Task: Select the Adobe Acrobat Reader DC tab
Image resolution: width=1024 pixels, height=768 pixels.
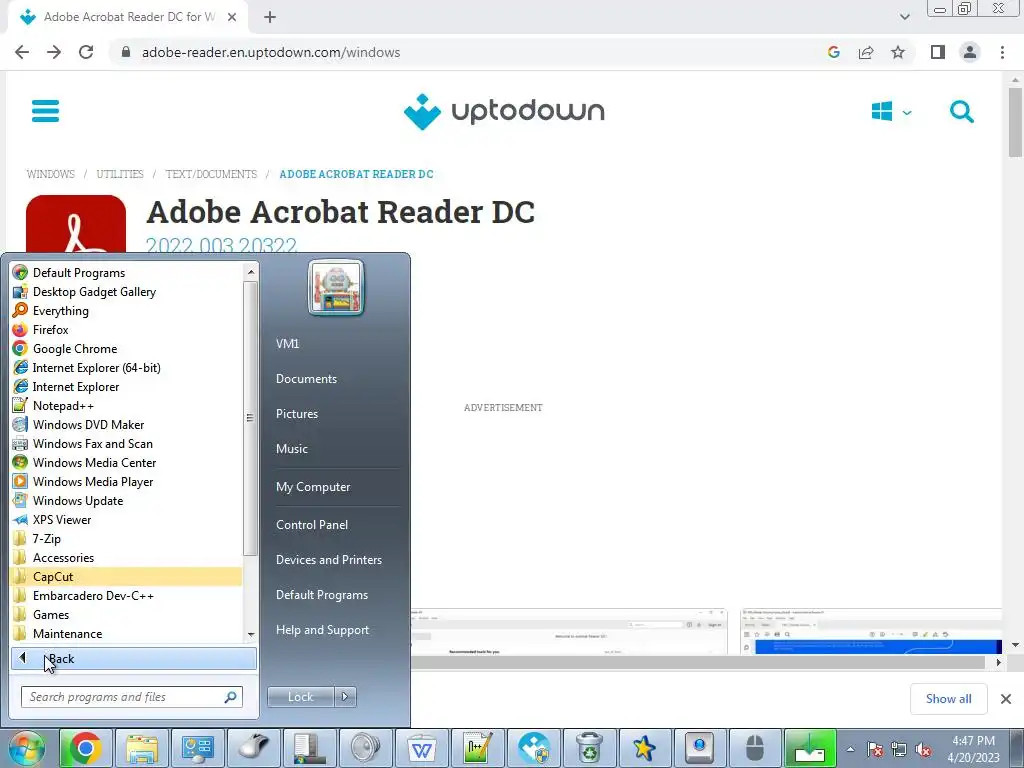Action: [128, 18]
